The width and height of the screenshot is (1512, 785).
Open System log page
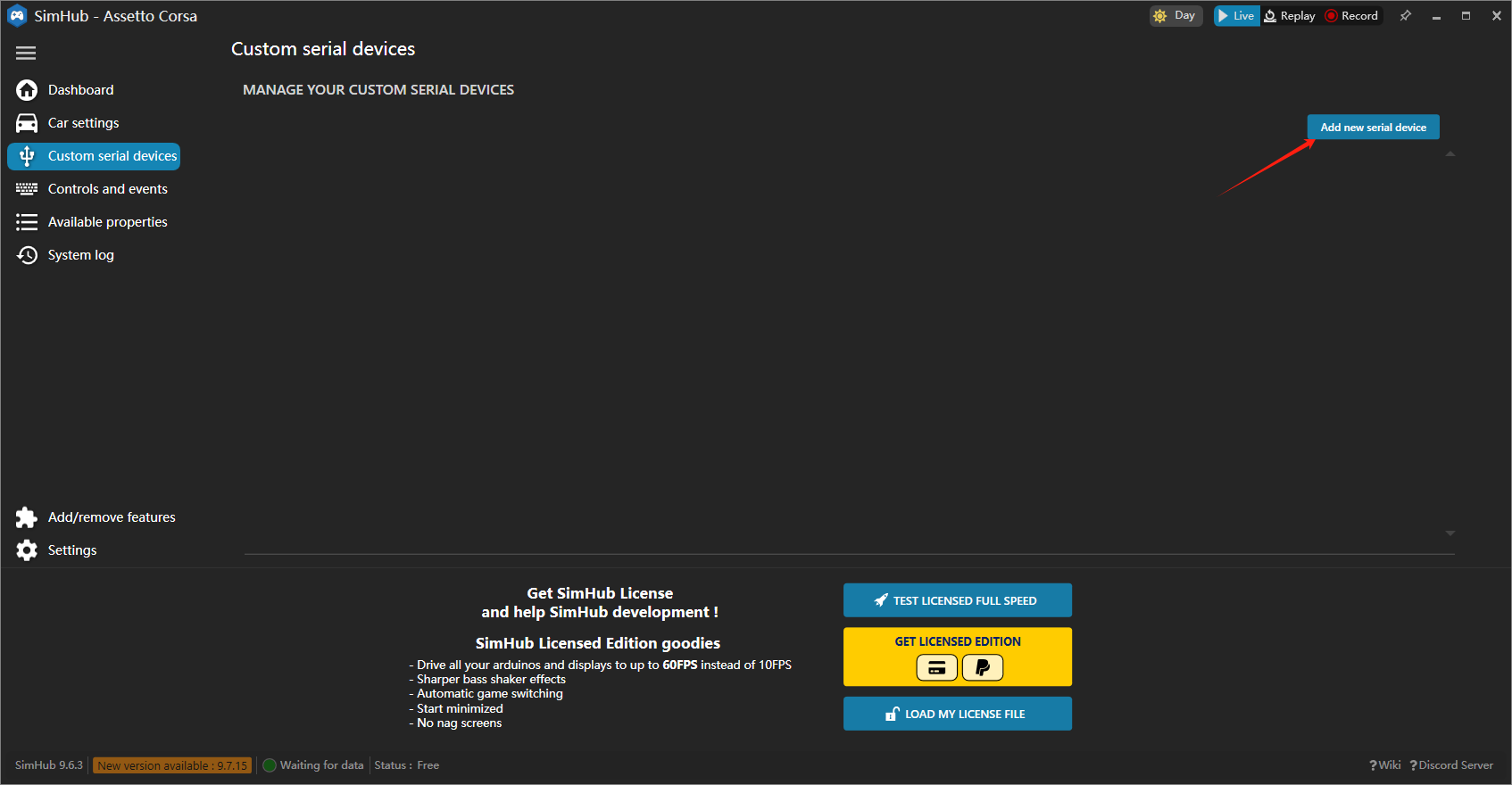[93, 255]
